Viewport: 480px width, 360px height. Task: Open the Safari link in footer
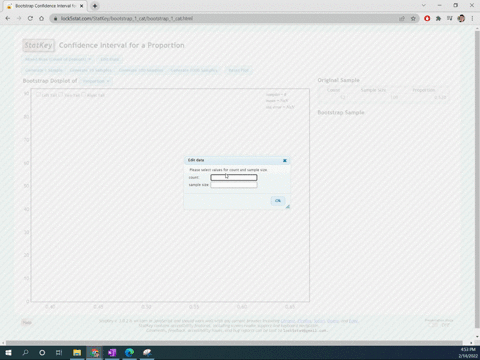[x=319, y=321]
